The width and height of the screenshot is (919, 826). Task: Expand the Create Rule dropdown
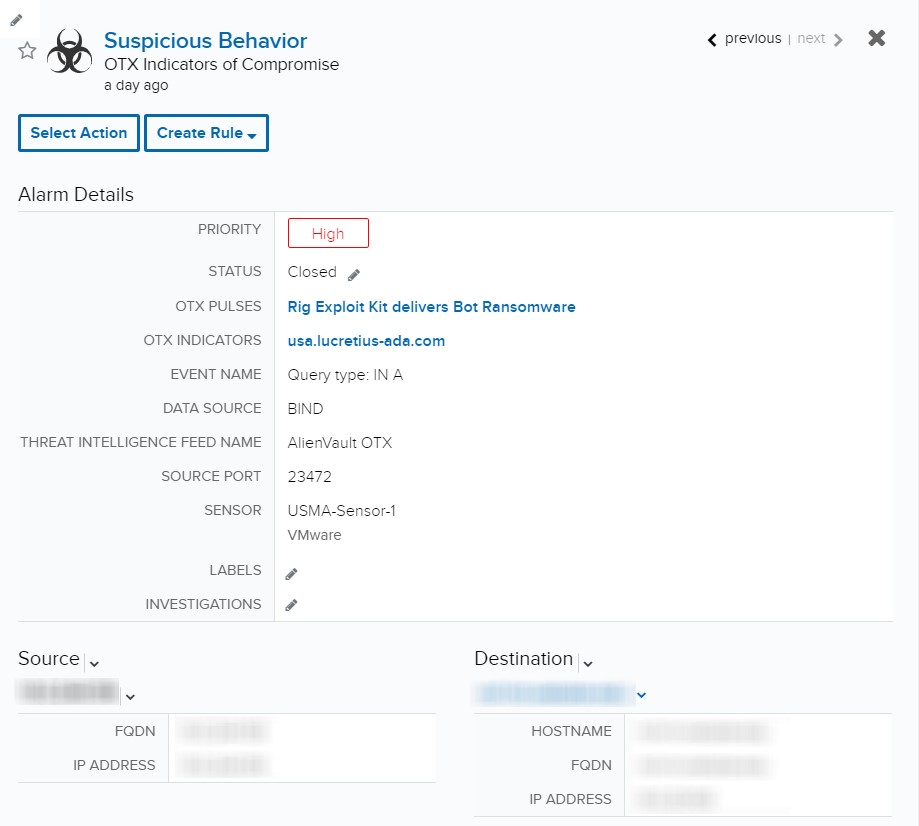[206, 132]
